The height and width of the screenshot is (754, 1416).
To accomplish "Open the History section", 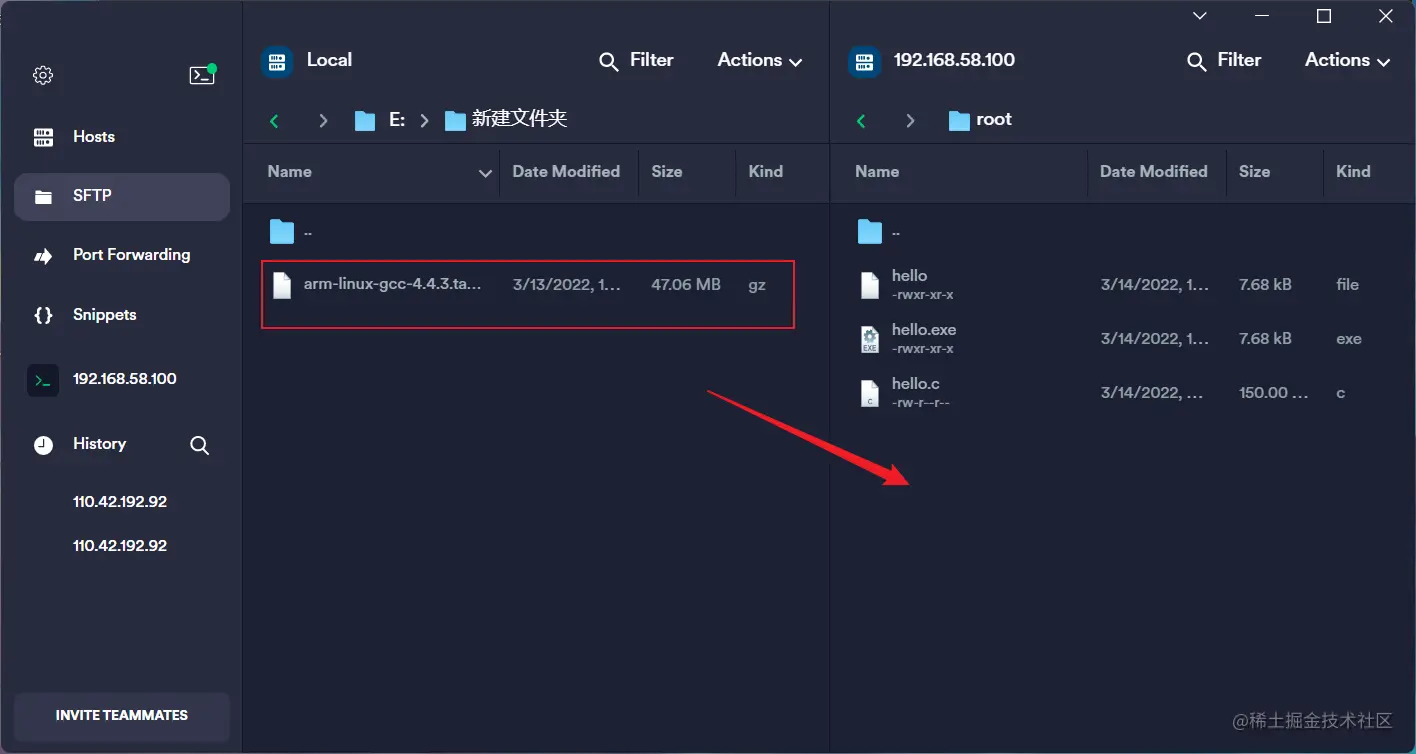I will tap(99, 444).
